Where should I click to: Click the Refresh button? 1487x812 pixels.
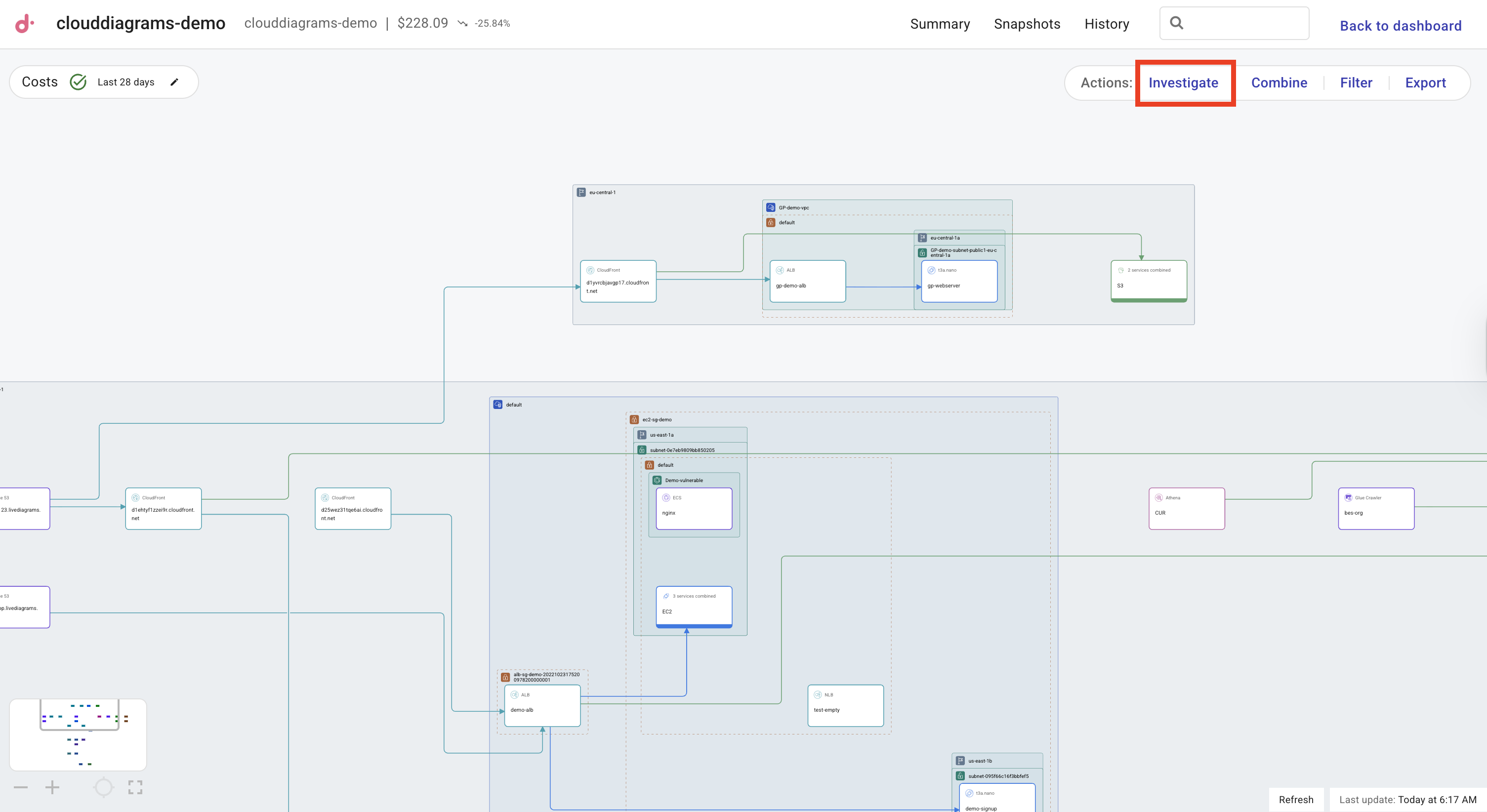1296,799
